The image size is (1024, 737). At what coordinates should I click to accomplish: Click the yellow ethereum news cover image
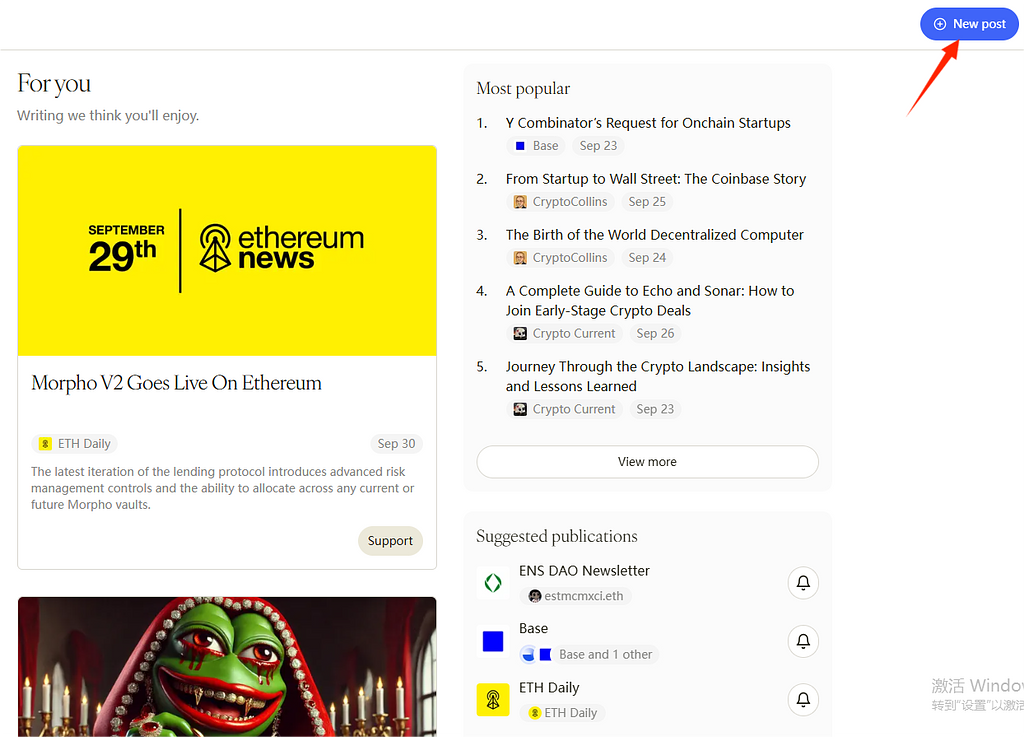click(x=227, y=250)
